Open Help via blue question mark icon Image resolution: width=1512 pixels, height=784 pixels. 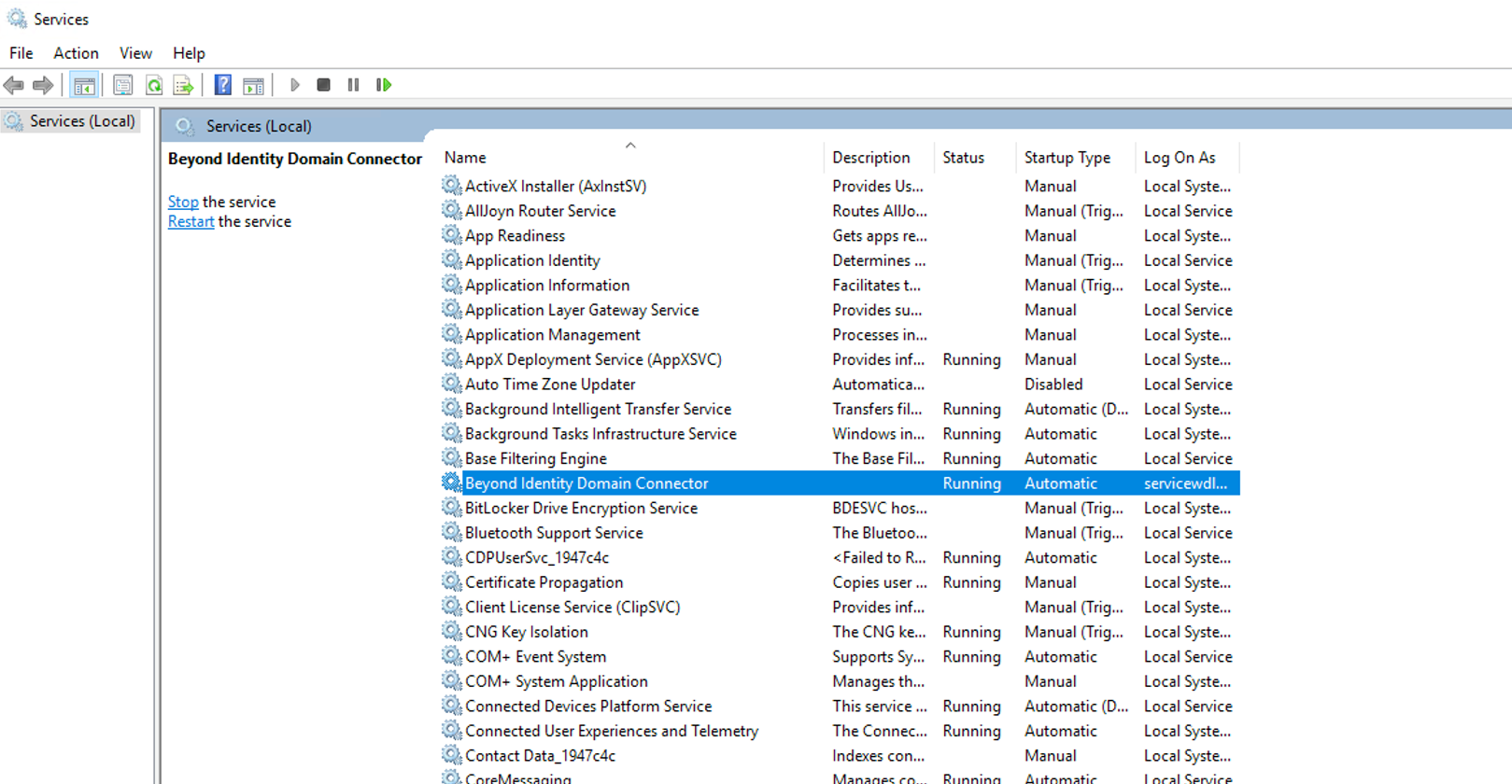point(222,86)
